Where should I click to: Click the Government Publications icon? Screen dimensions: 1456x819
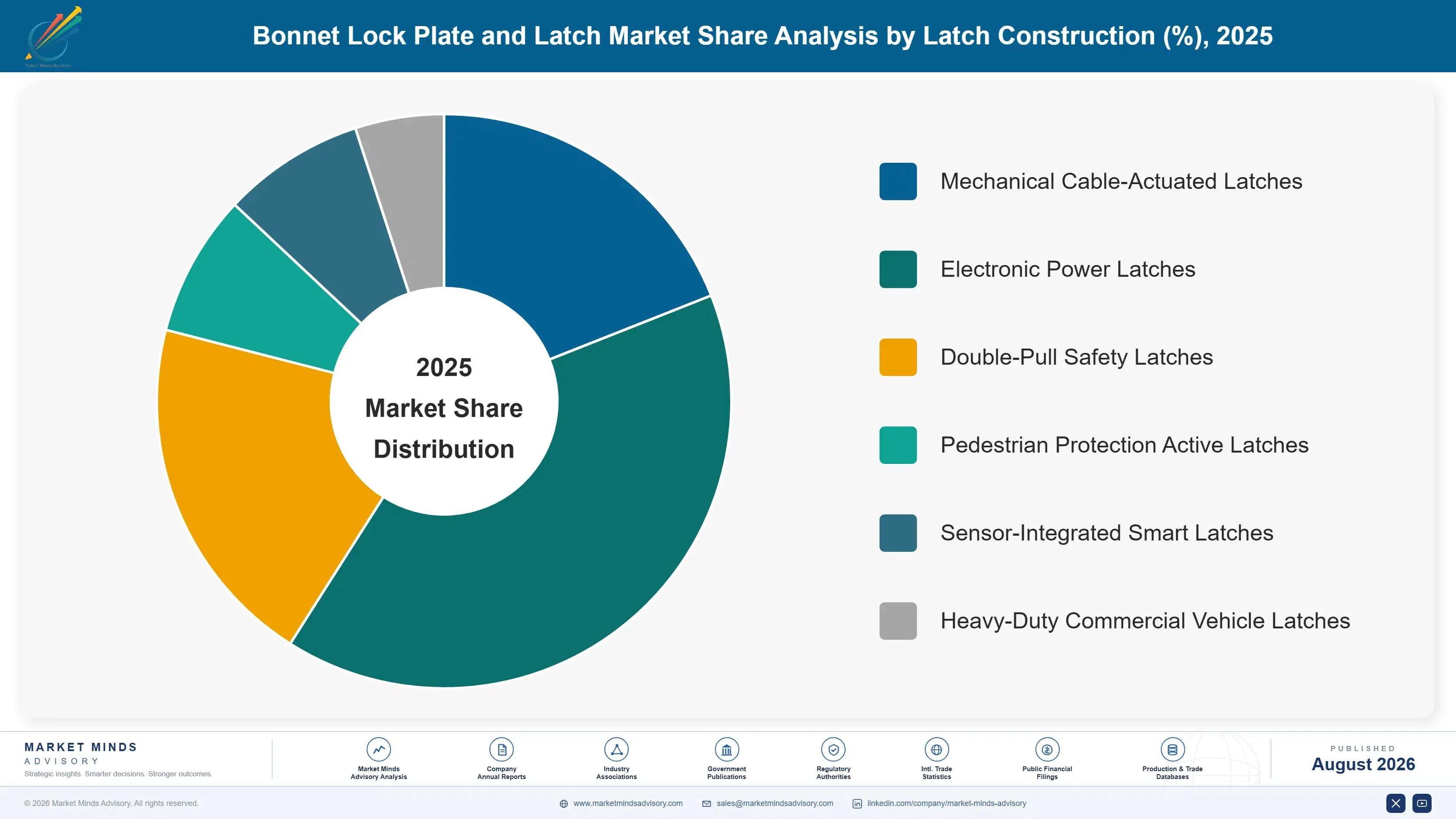point(726,749)
